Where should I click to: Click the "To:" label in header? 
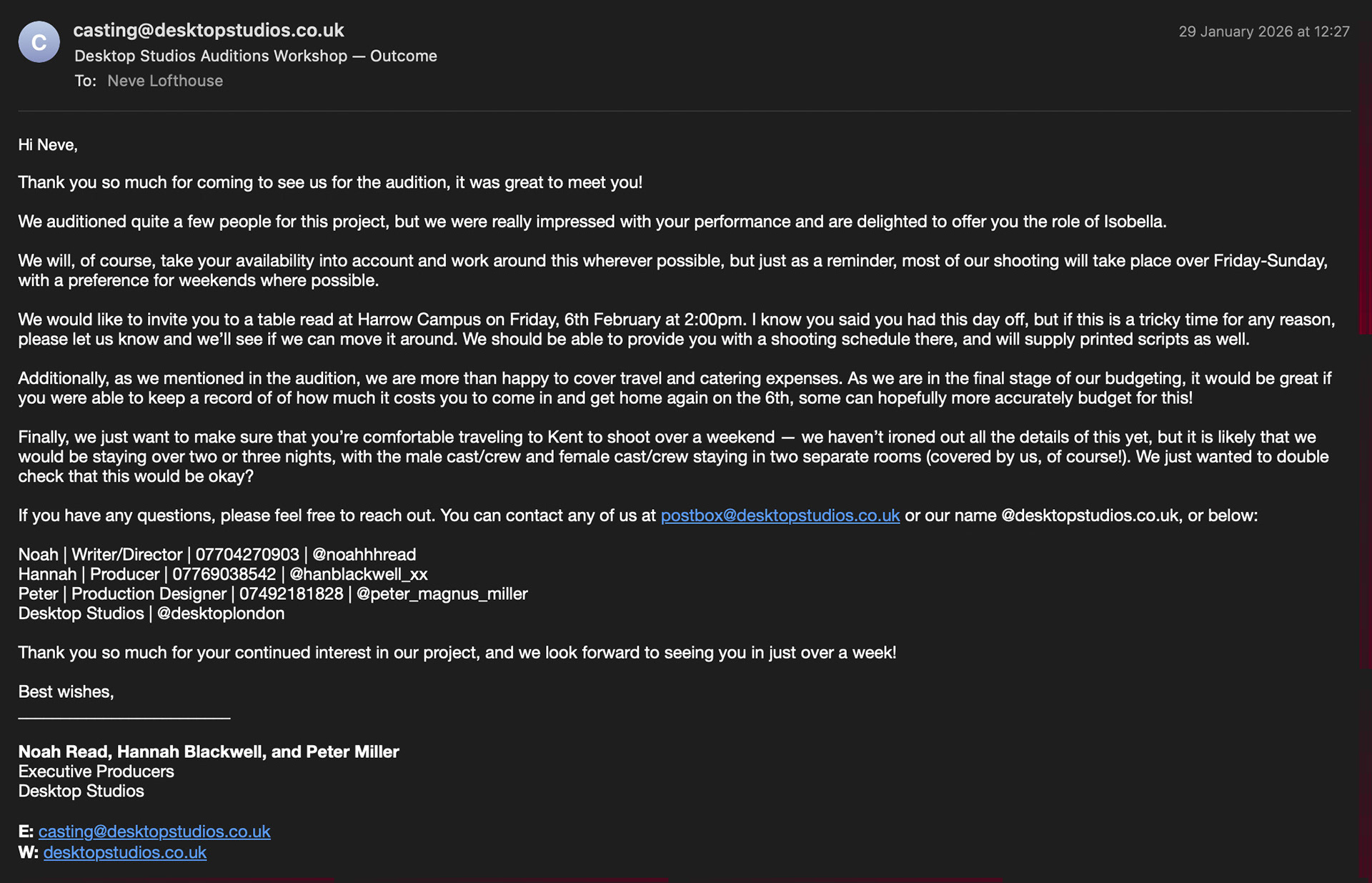pyautogui.click(x=85, y=81)
